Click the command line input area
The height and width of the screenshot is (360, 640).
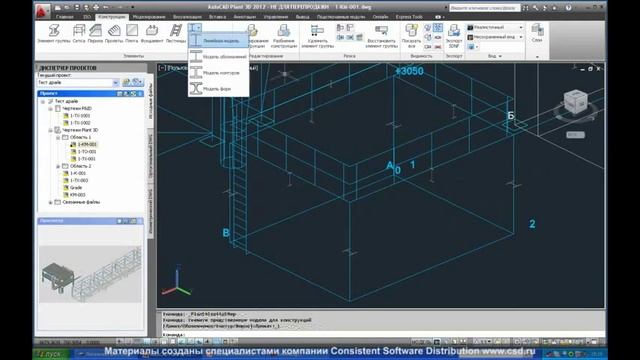tap(382, 334)
